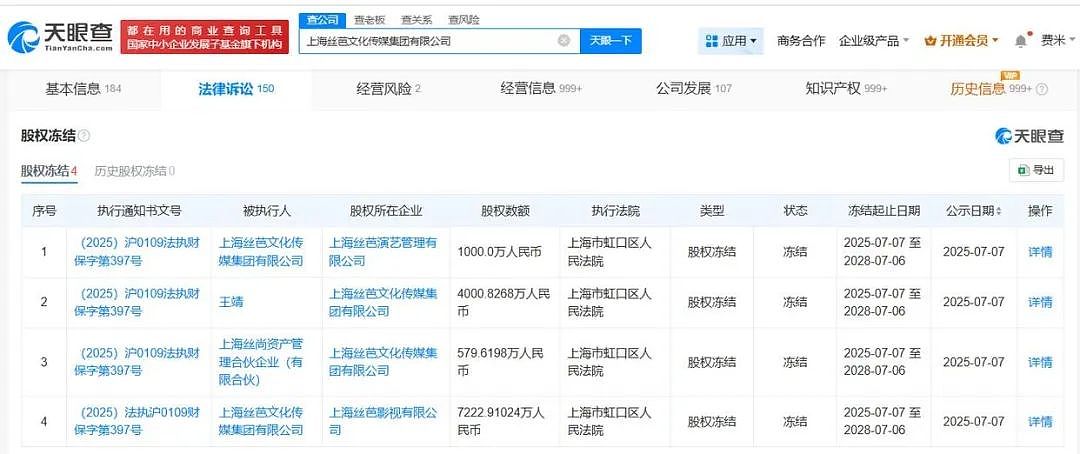
Task: Open the 经营信息 tab
Action: click(x=541, y=89)
